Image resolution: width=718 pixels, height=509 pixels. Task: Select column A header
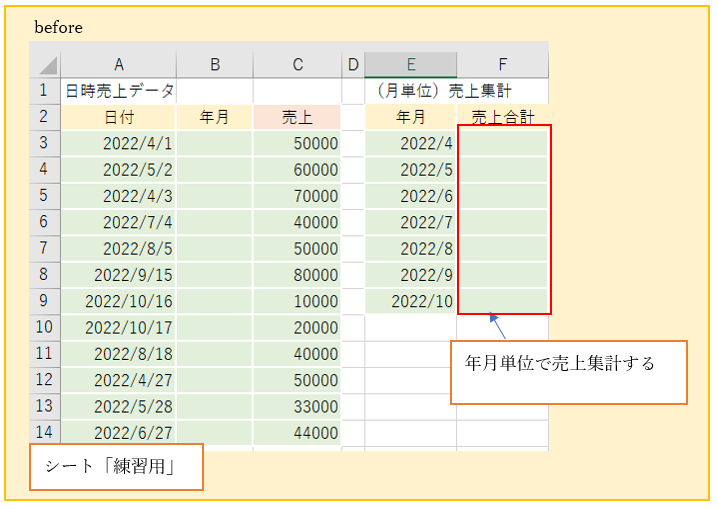(118, 65)
